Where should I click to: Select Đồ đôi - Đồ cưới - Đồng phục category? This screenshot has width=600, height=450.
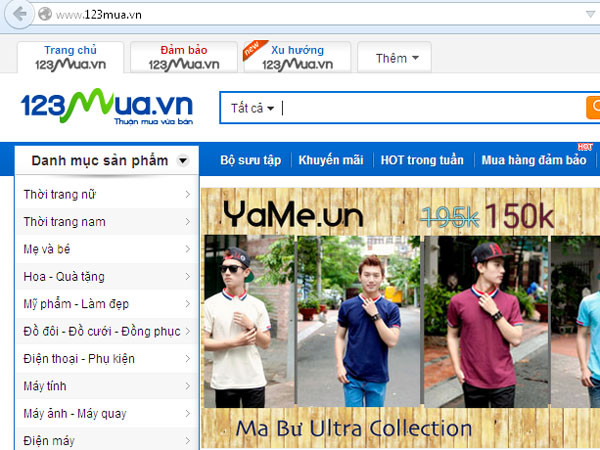[x=107, y=331]
